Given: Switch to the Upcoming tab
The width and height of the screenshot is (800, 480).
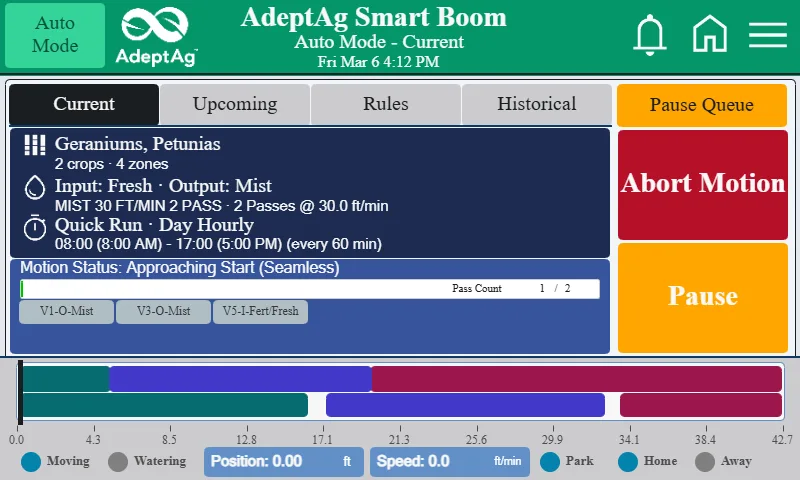Looking at the screenshot, I should (x=235, y=104).
